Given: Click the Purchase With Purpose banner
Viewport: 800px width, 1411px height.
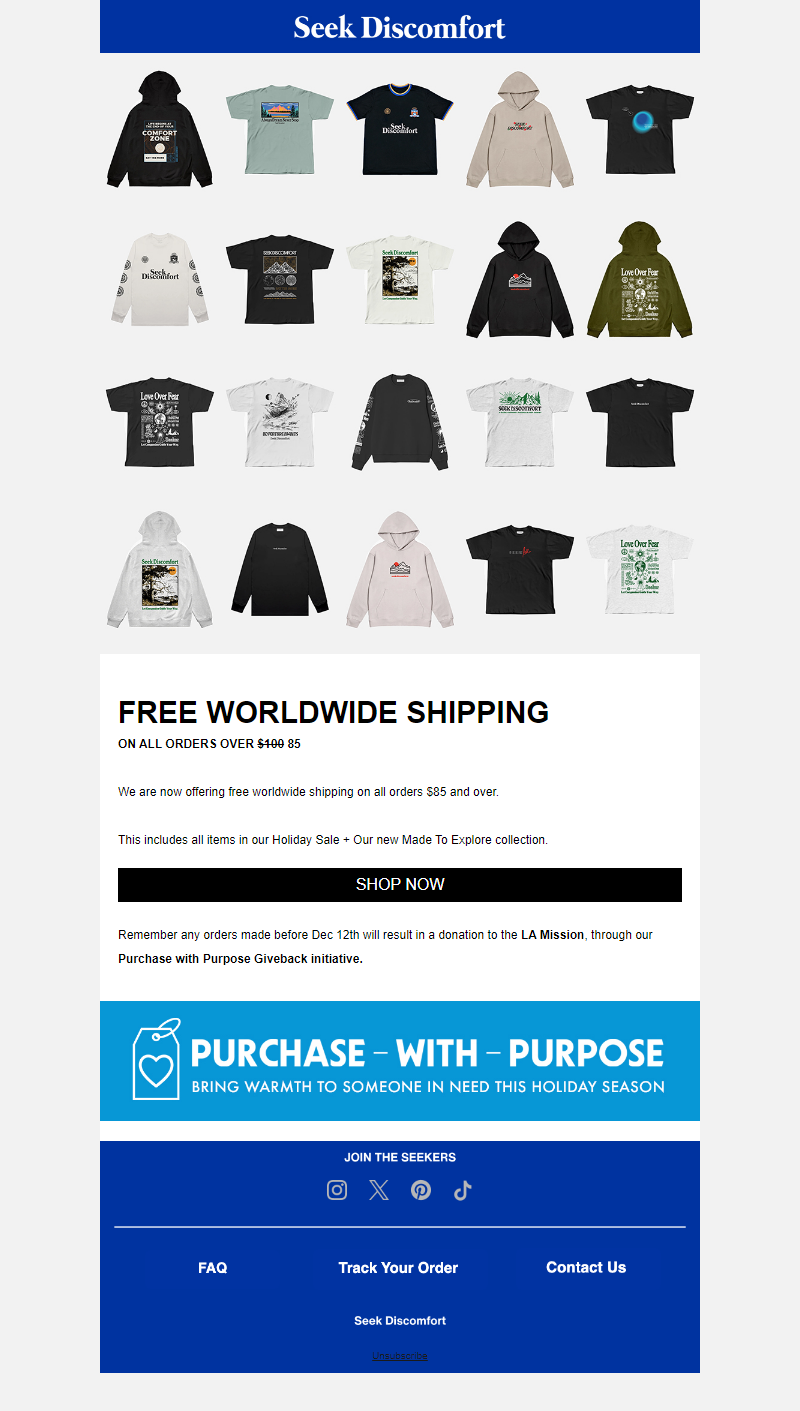Looking at the screenshot, I should click(x=400, y=1061).
